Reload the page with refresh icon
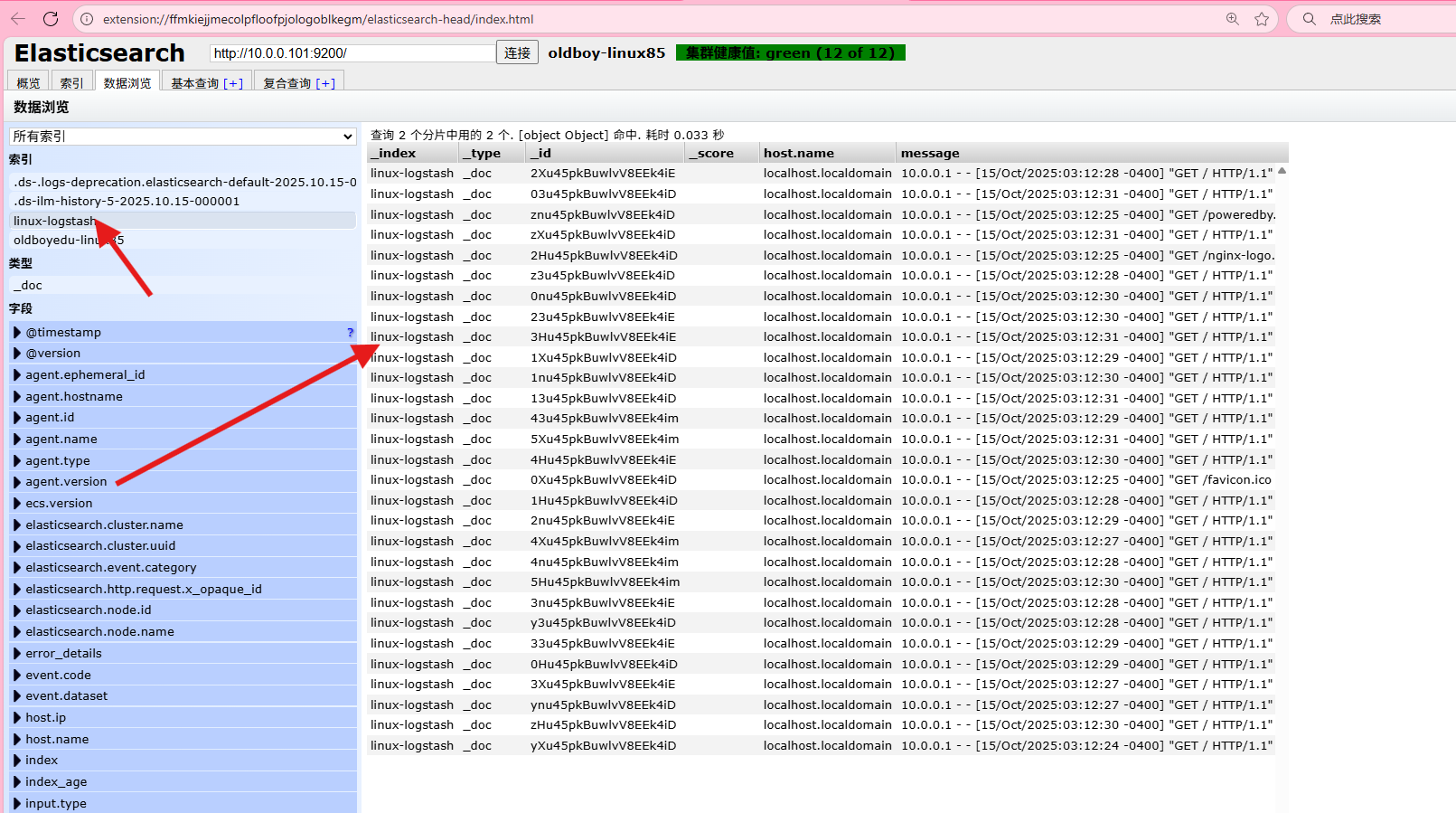 tap(51, 19)
